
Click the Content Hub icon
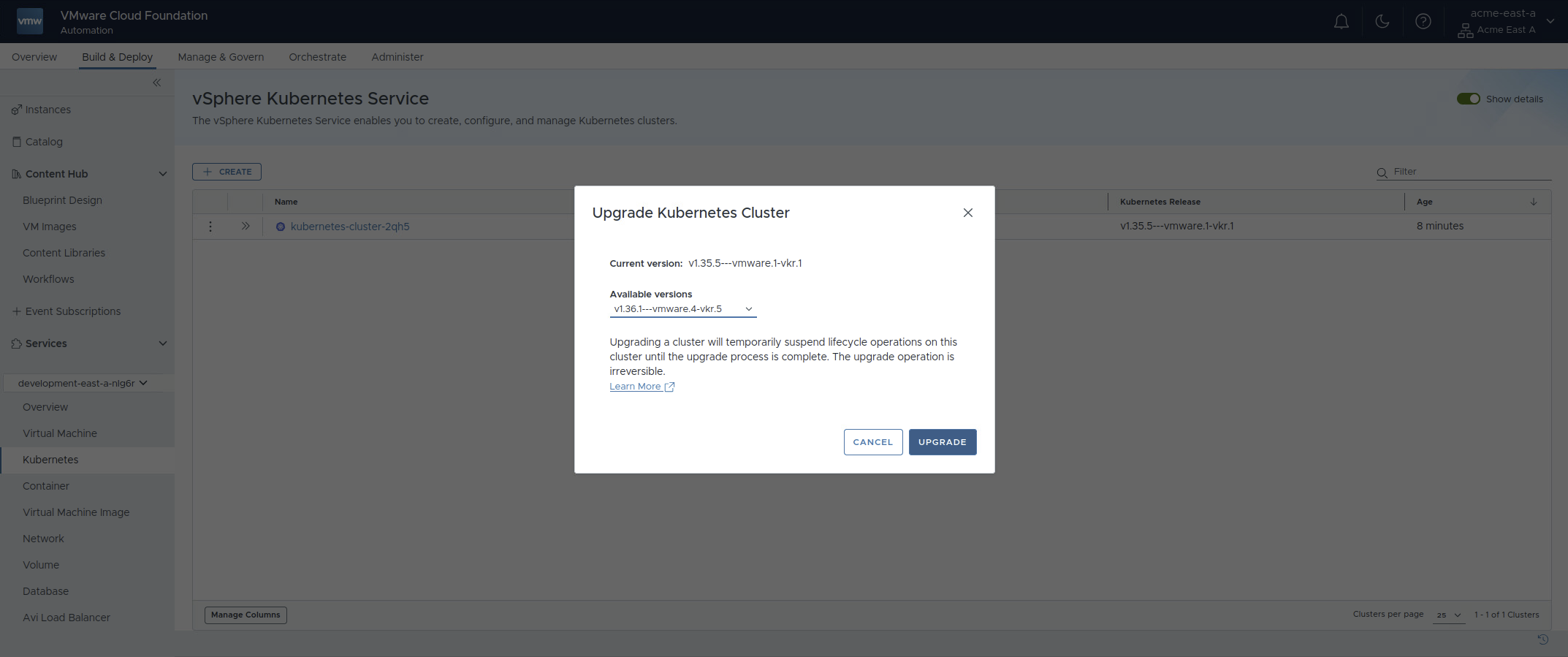(x=16, y=174)
